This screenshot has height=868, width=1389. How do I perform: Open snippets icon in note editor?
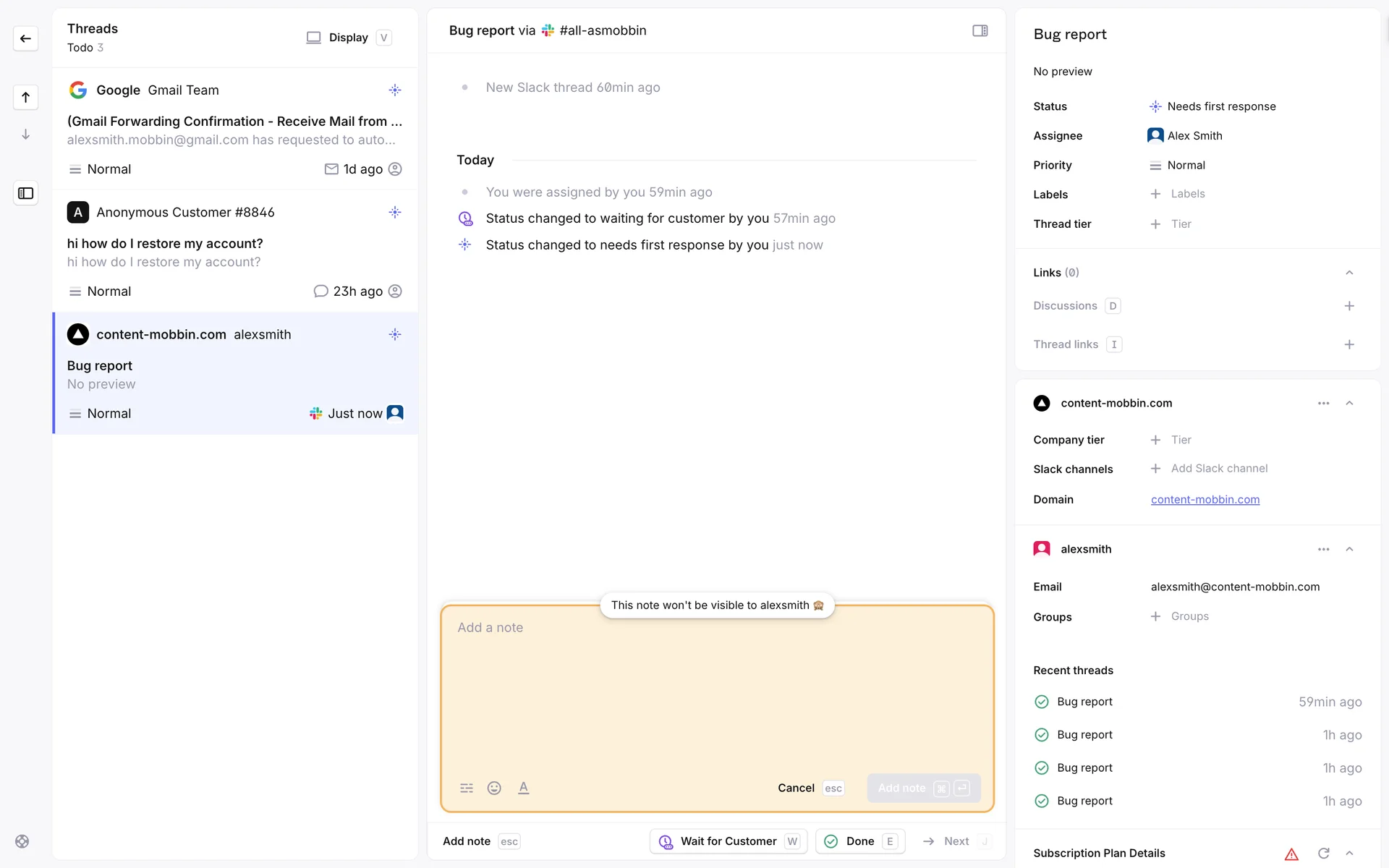click(467, 788)
